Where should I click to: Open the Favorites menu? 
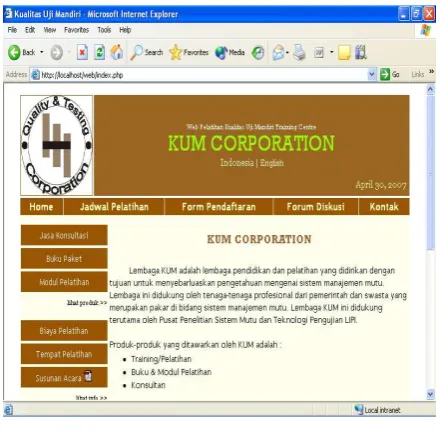(x=77, y=30)
